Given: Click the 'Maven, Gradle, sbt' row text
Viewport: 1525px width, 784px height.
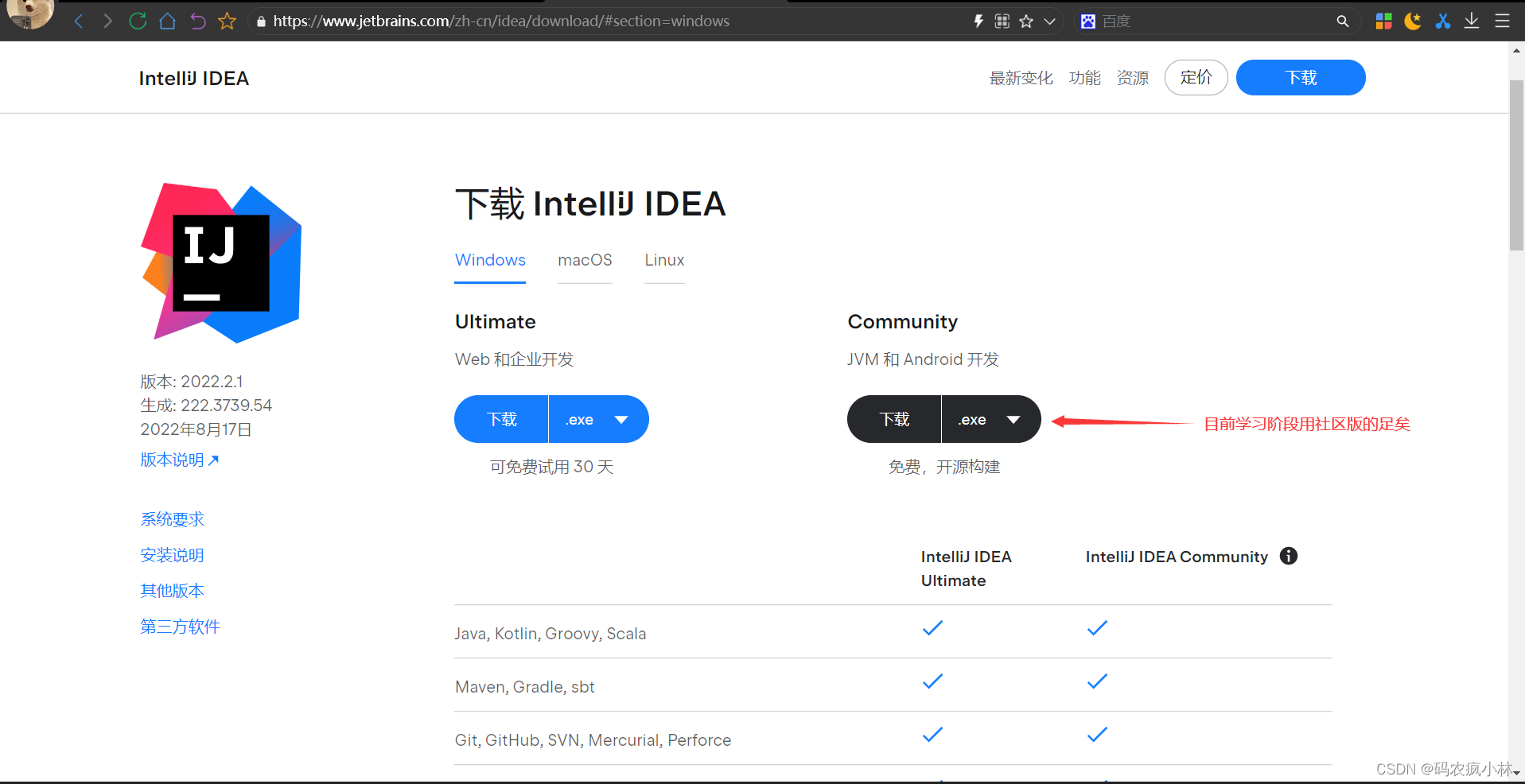Looking at the screenshot, I should 525,687.
